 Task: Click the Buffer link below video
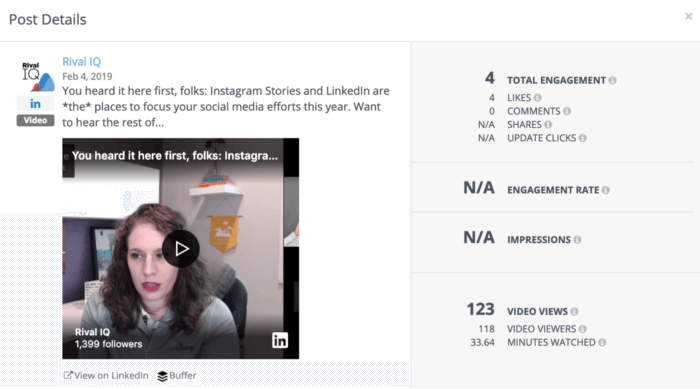coord(177,376)
